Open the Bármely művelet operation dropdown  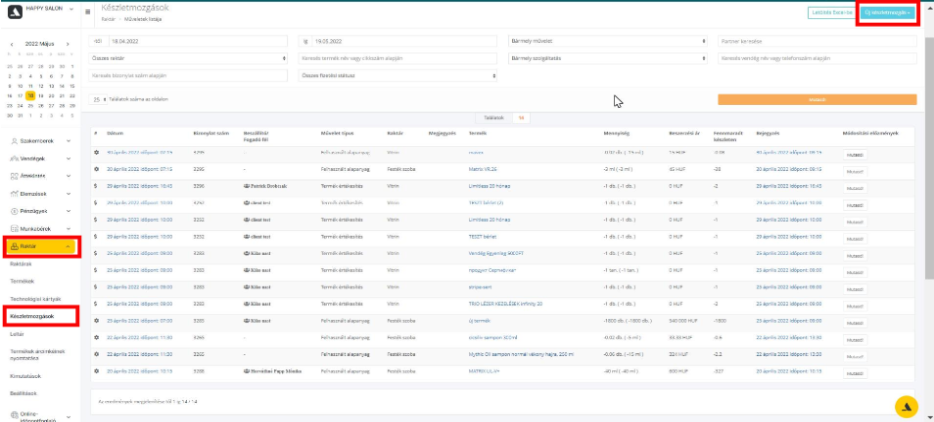pos(608,41)
